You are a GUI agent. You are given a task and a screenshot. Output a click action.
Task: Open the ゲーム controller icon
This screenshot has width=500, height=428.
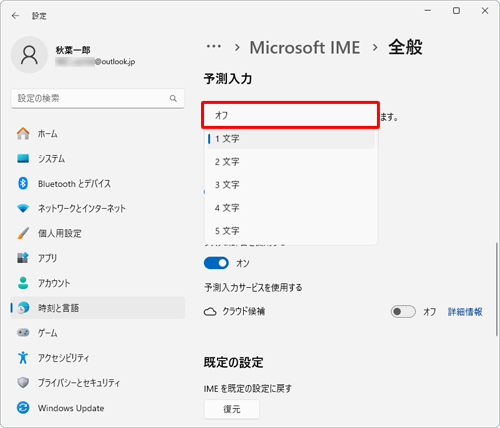pyautogui.click(x=23, y=332)
